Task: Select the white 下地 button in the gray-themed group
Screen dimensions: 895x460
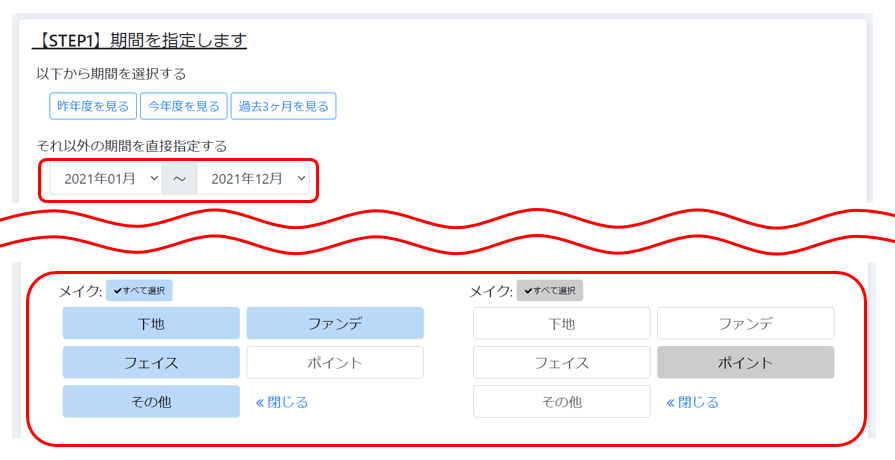Action: (x=561, y=323)
